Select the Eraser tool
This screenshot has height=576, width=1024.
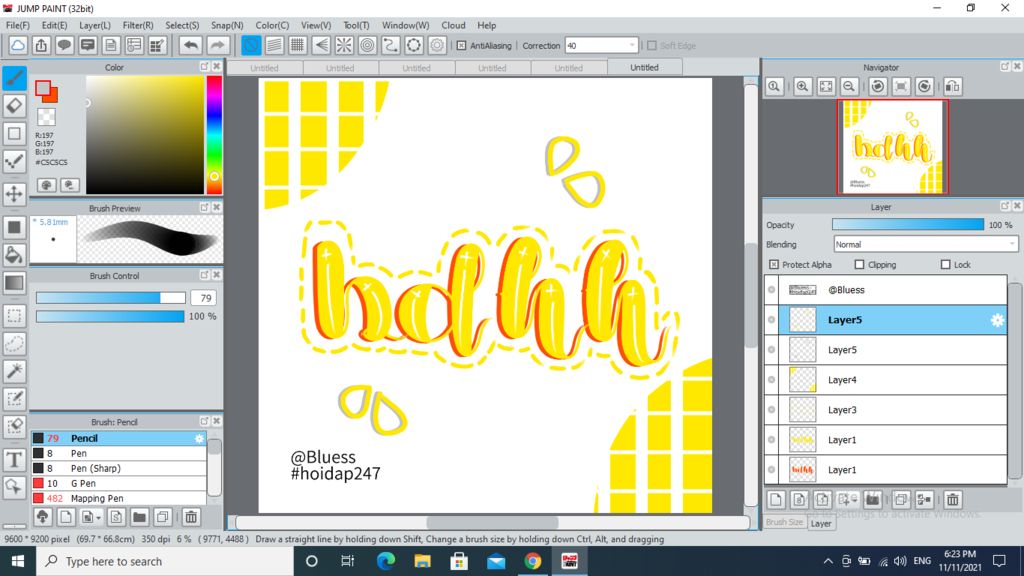pos(14,105)
